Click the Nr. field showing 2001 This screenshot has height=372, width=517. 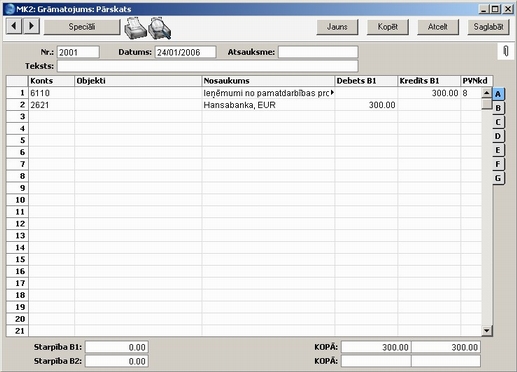coord(78,52)
